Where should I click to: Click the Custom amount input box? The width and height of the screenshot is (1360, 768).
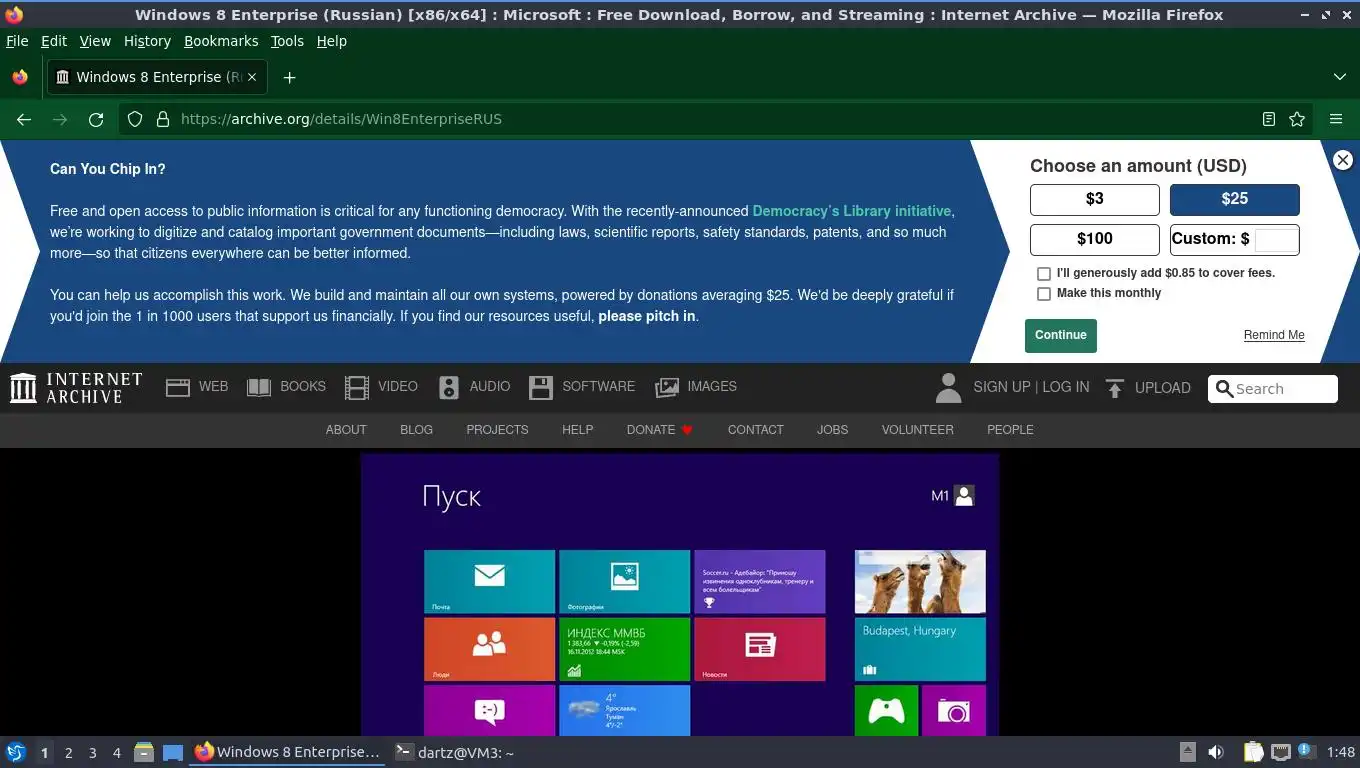(1276, 239)
